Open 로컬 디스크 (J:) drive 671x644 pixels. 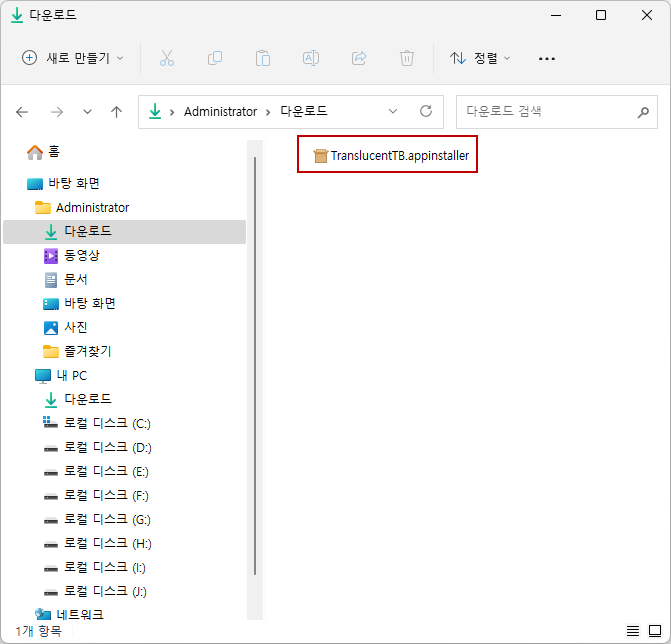[95, 591]
